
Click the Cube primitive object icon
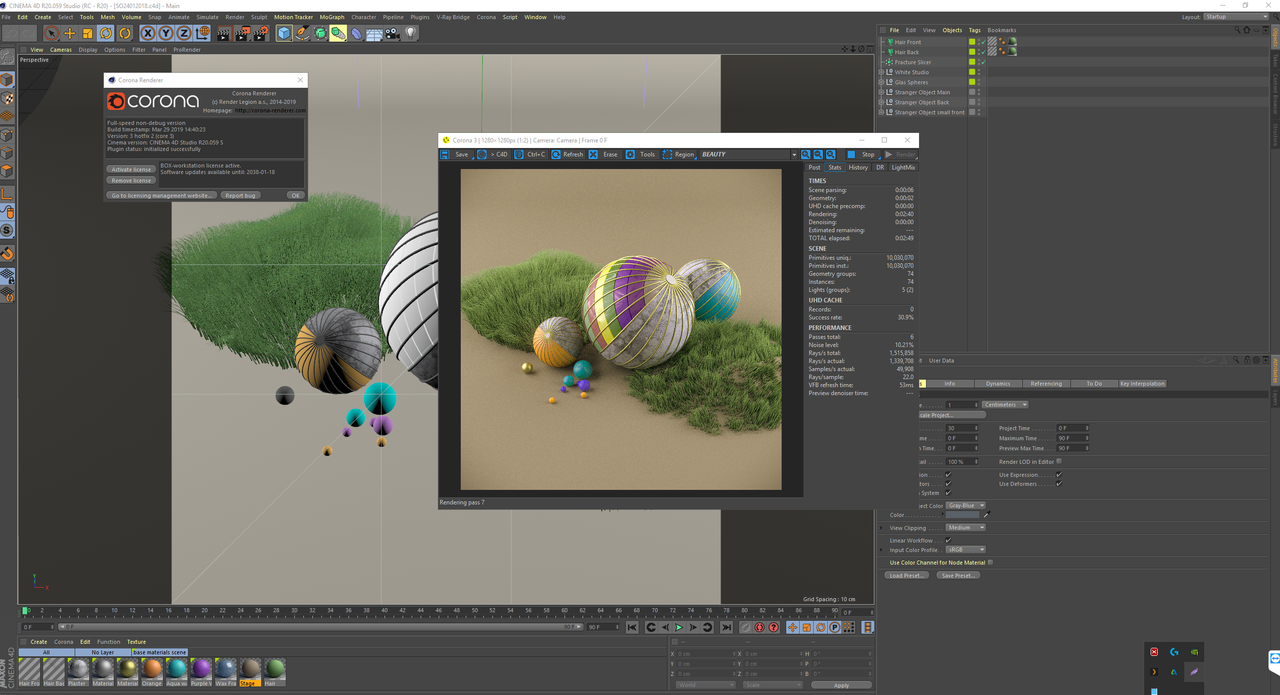(x=284, y=34)
